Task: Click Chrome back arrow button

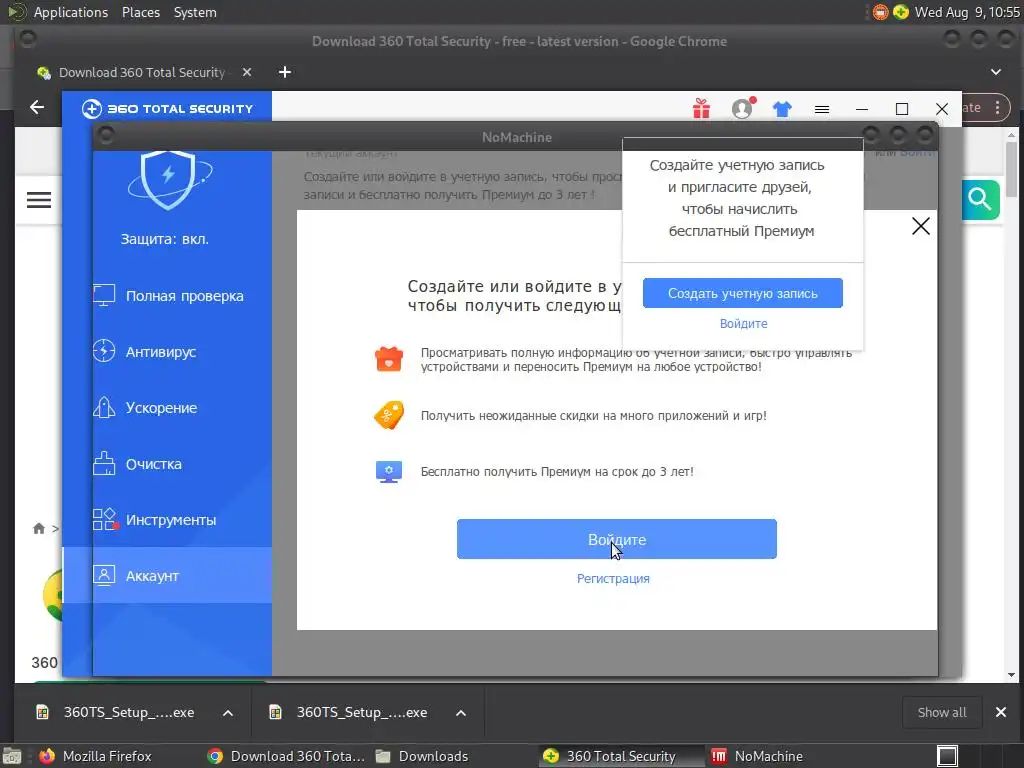Action: (x=37, y=107)
